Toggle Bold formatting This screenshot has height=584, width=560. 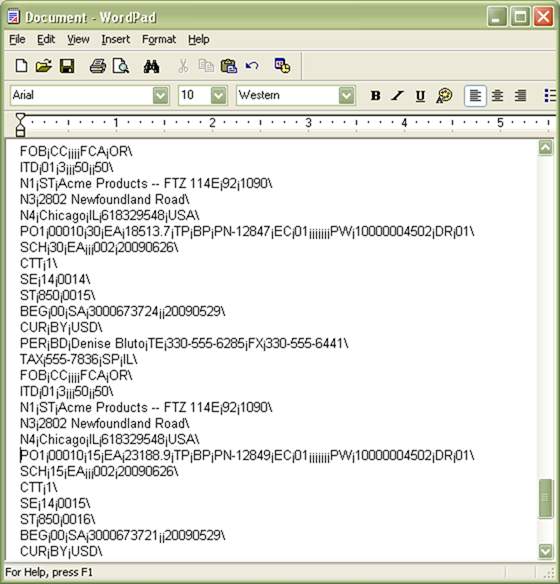[x=375, y=96]
